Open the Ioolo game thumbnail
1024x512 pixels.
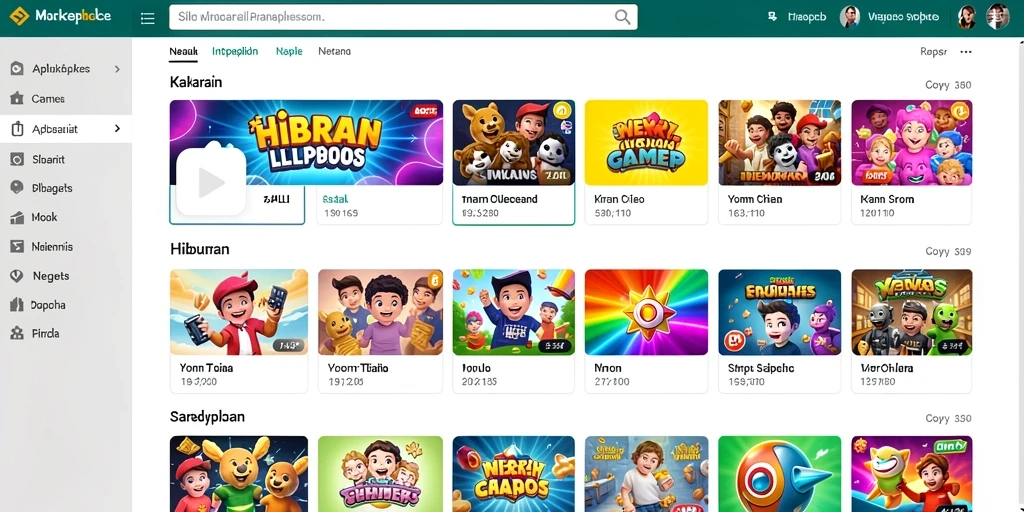tap(514, 312)
